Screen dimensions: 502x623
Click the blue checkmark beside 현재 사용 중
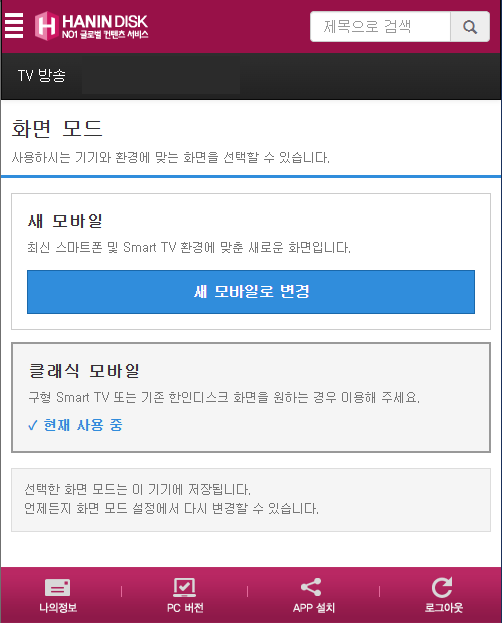coord(33,426)
